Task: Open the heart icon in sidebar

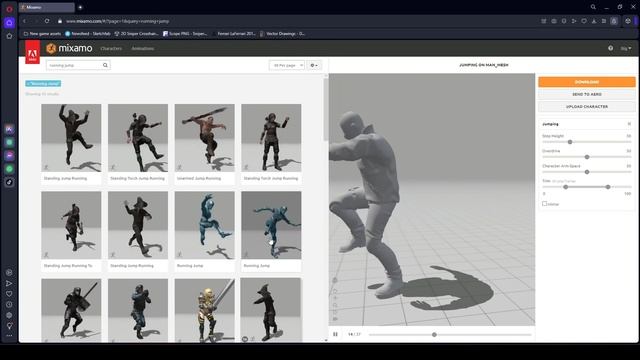Action: pyautogui.click(x=9, y=294)
